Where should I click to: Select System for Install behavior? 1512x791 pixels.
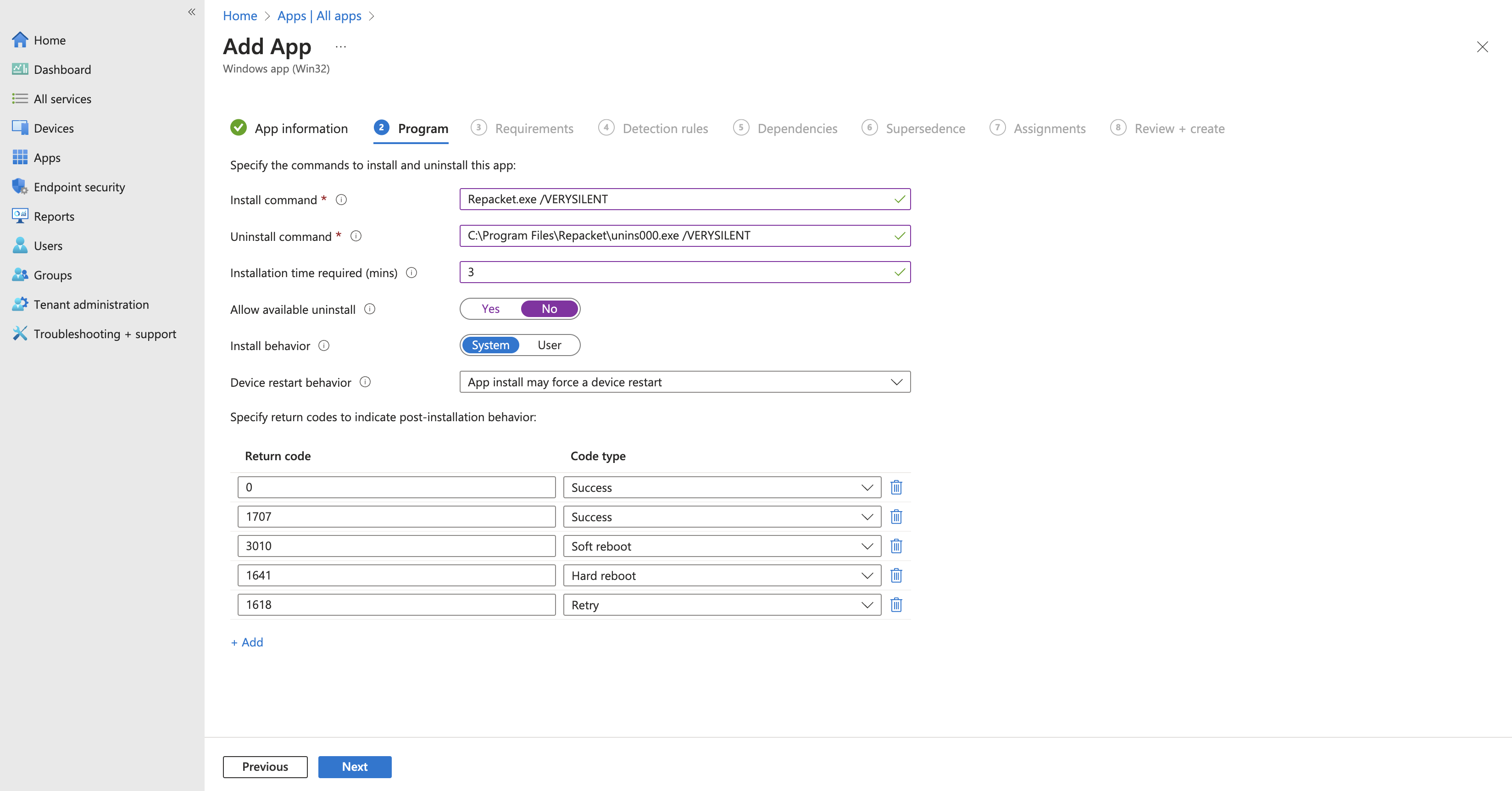point(490,345)
